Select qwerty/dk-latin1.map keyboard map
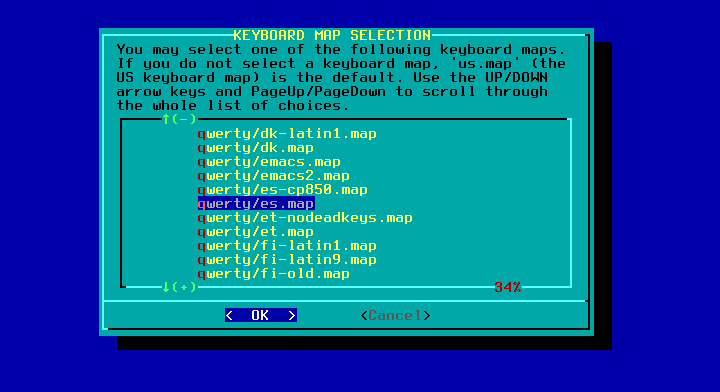 point(287,134)
